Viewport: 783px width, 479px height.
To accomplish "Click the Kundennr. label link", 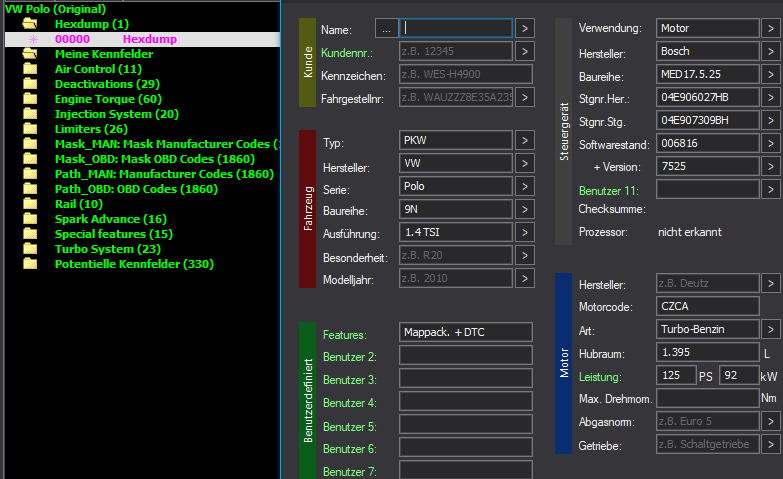I will pyautogui.click(x=347, y=52).
